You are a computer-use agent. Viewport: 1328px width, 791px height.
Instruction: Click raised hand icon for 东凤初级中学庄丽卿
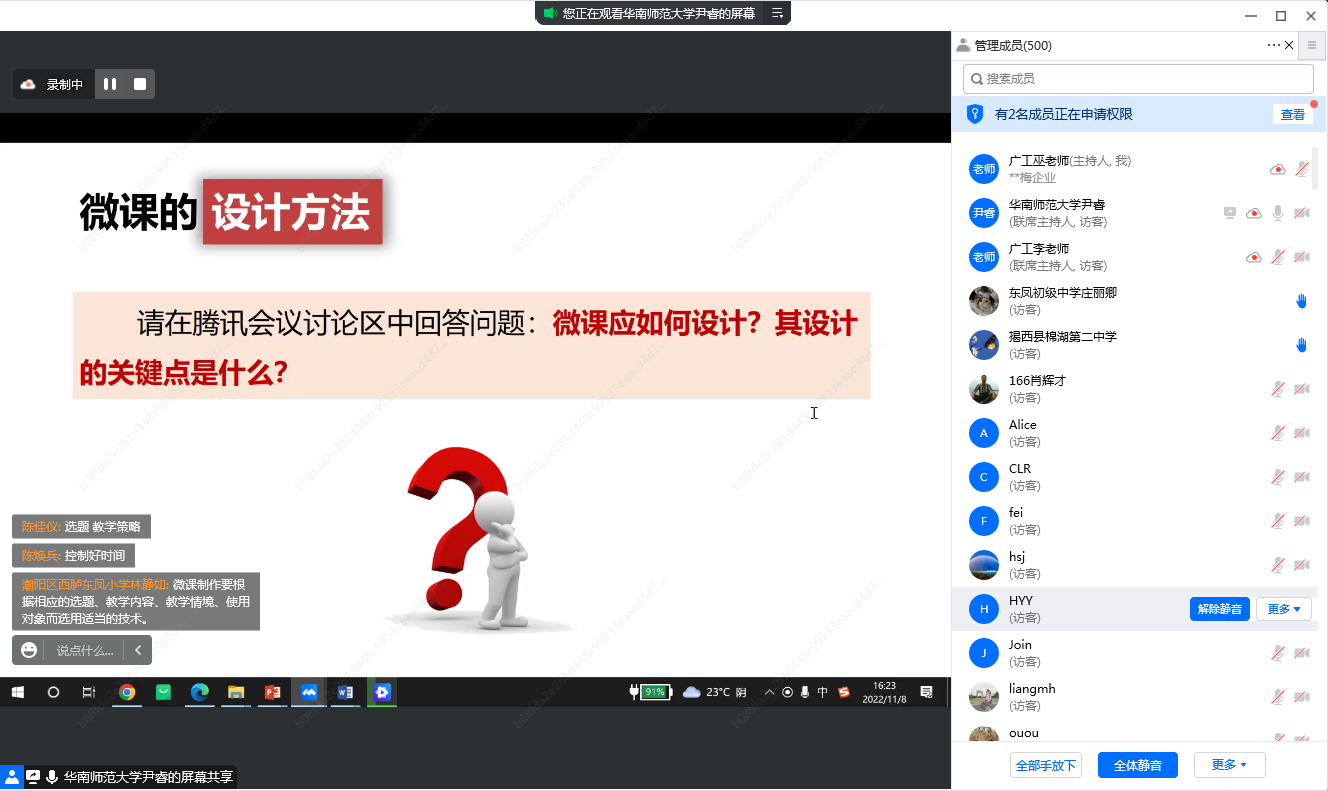[1301, 301]
